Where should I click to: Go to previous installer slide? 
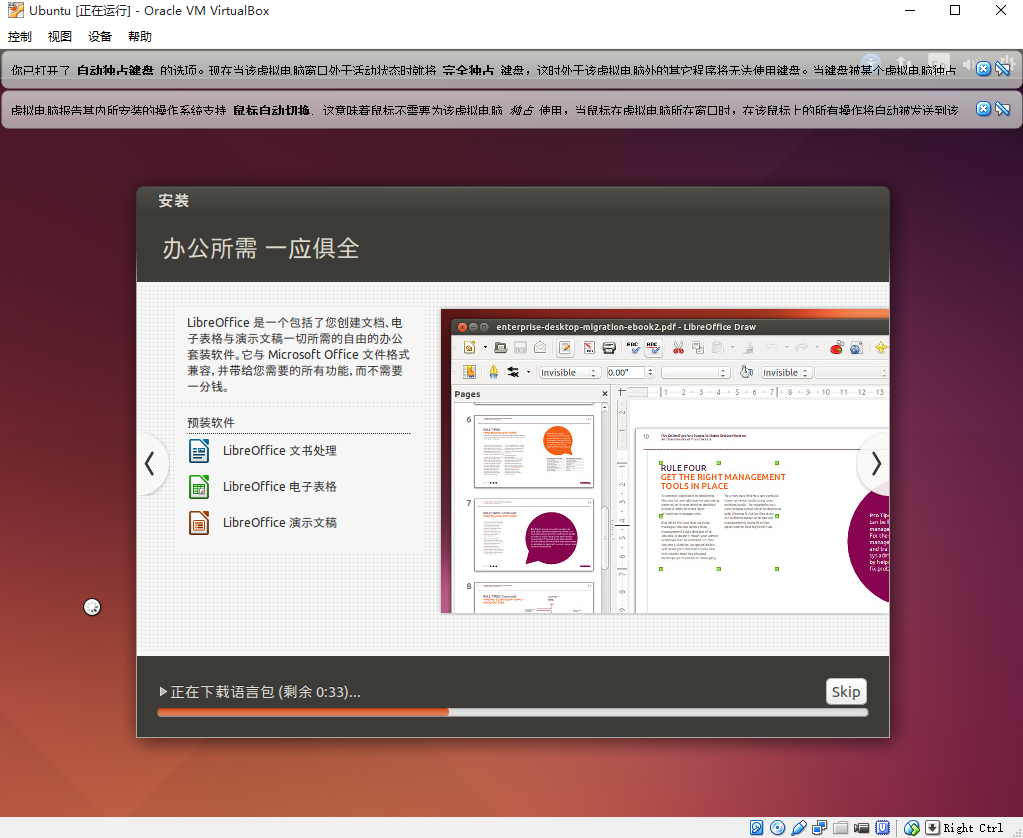click(150, 464)
